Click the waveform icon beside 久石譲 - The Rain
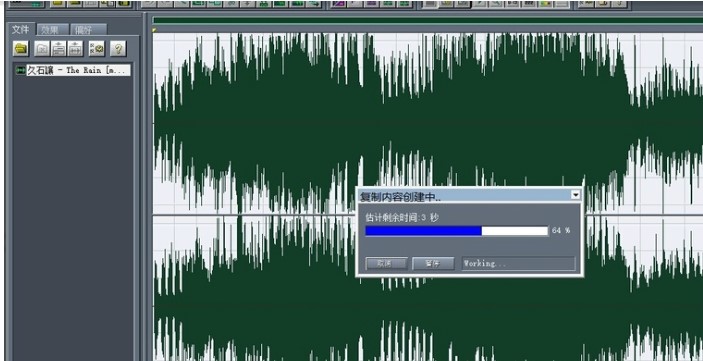 pos(21,70)
